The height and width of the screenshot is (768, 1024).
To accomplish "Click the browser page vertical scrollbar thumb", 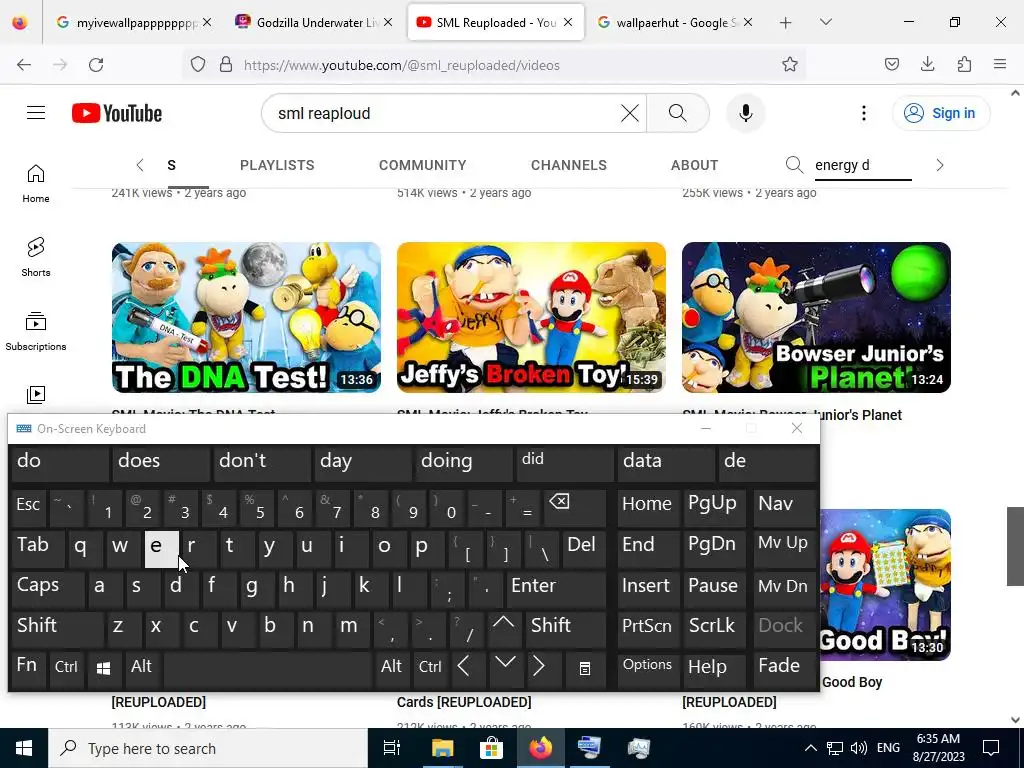I will coord(1015,546).
